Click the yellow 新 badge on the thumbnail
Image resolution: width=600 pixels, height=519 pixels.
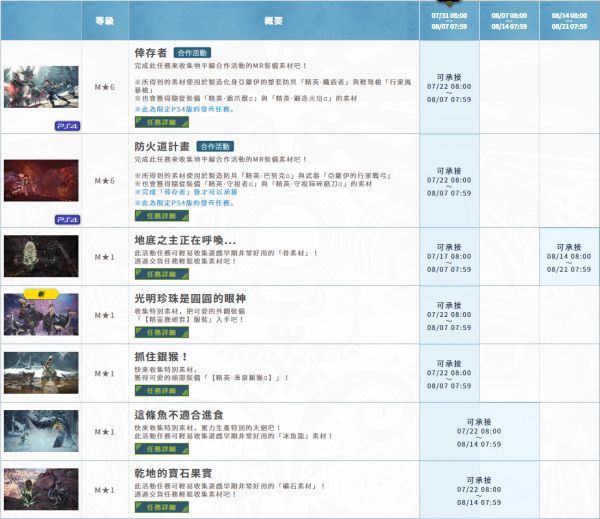pos(41,294)
